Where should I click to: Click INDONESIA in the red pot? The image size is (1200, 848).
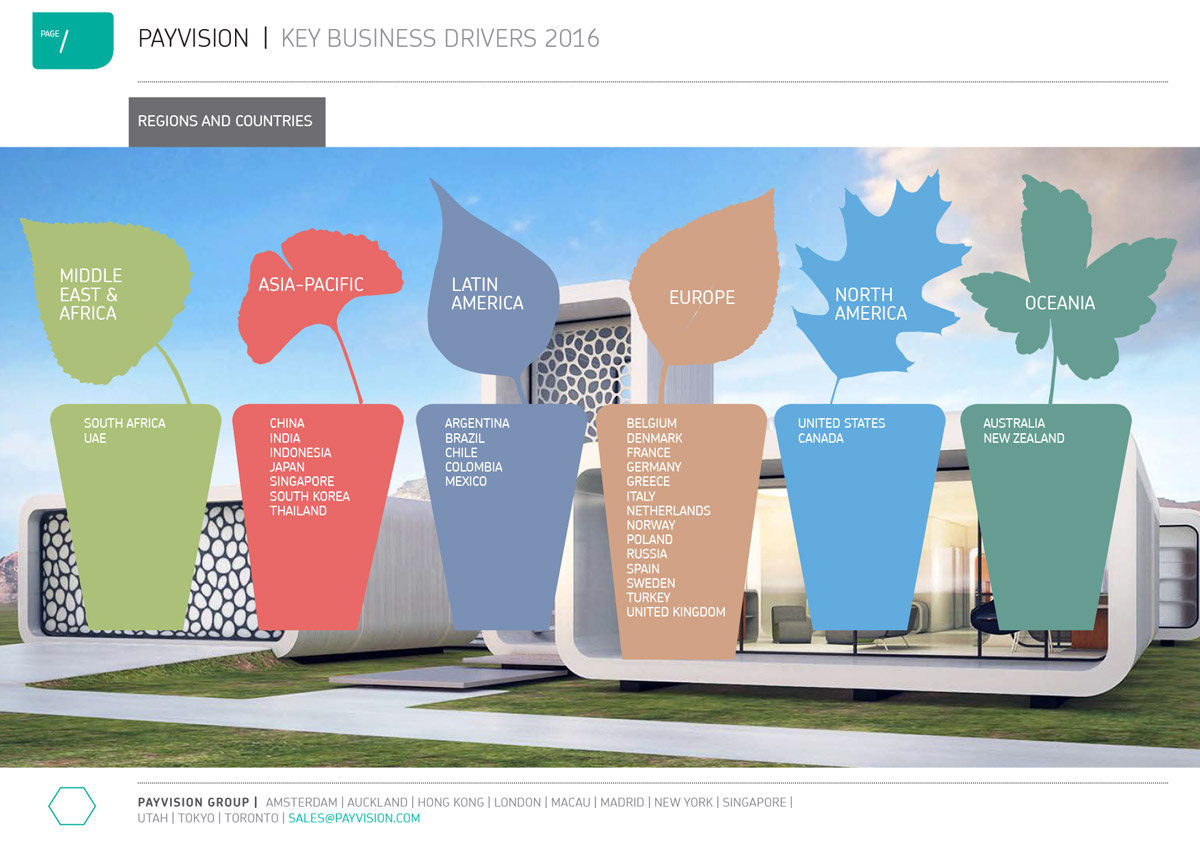click(300, 452)
